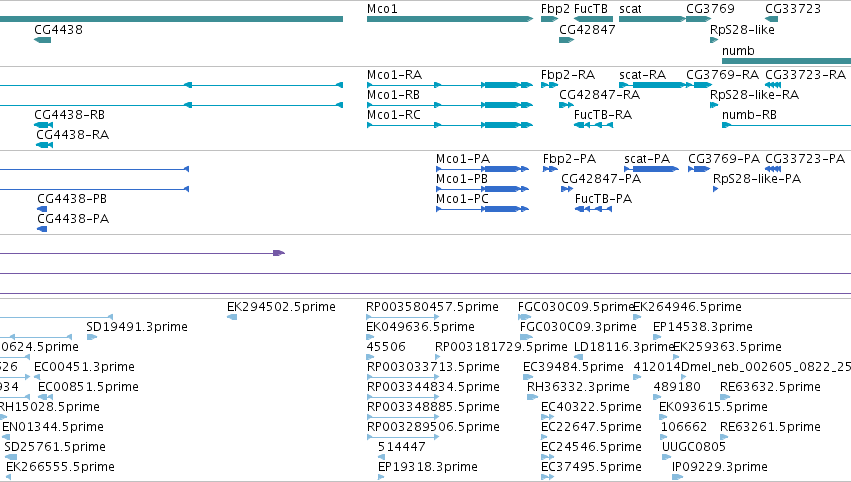Click the 489180 feature label
The image size is (851, 482).
click(677, 388)
